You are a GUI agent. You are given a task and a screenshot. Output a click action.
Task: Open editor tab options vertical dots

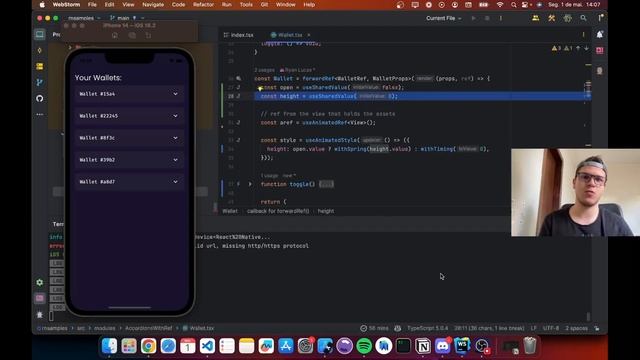[584, 35]
